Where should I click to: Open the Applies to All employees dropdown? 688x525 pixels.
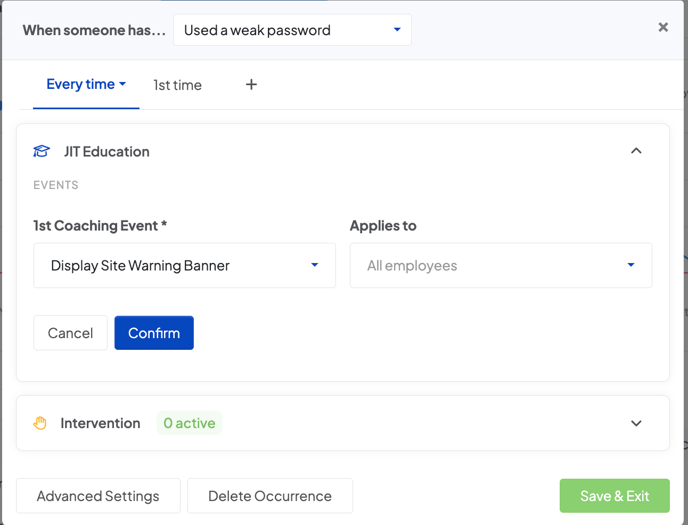pyautogui.click(x=501, y=265)
